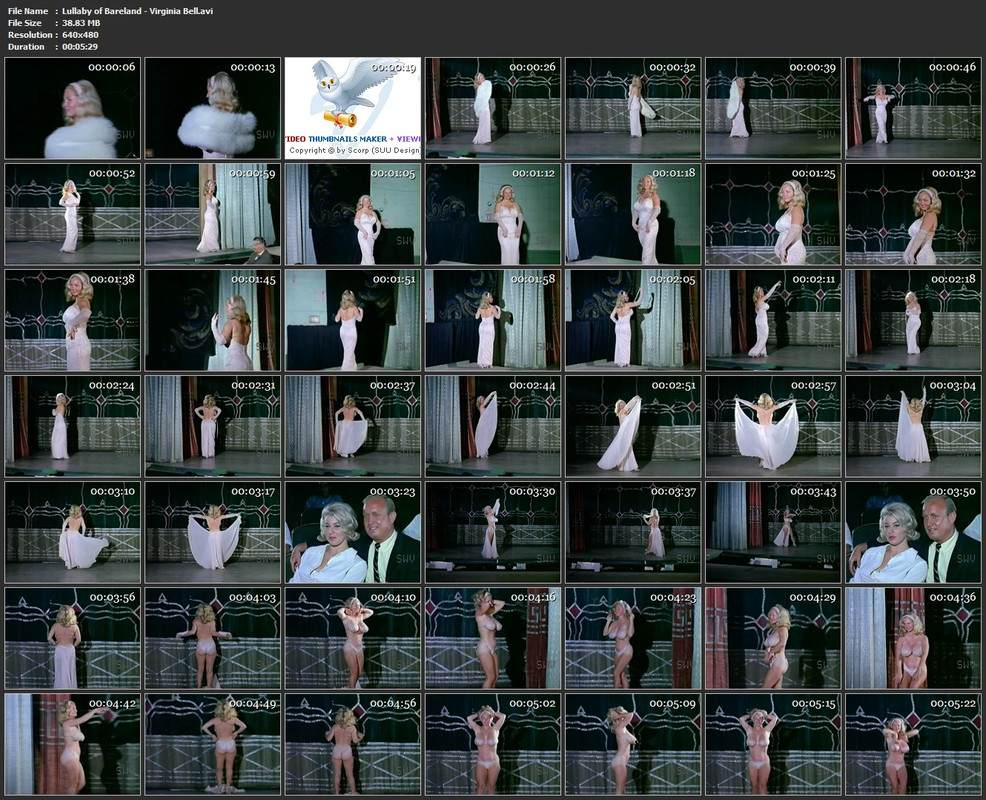Select the frame at 00:03:23
The width and height of the screenshot is (986, 800).
[352, 532]
